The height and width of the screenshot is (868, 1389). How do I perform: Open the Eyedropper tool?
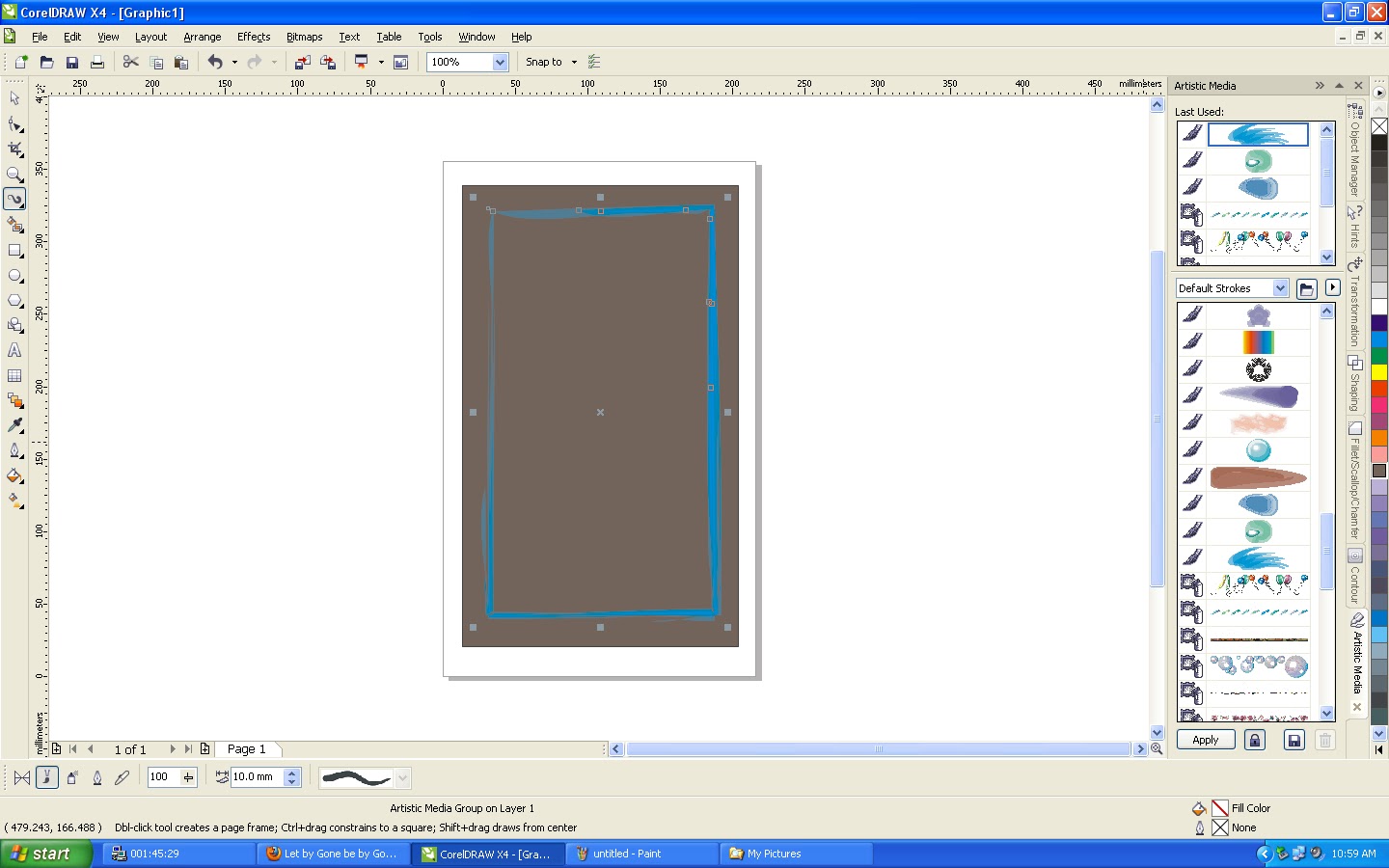point(14,425)
